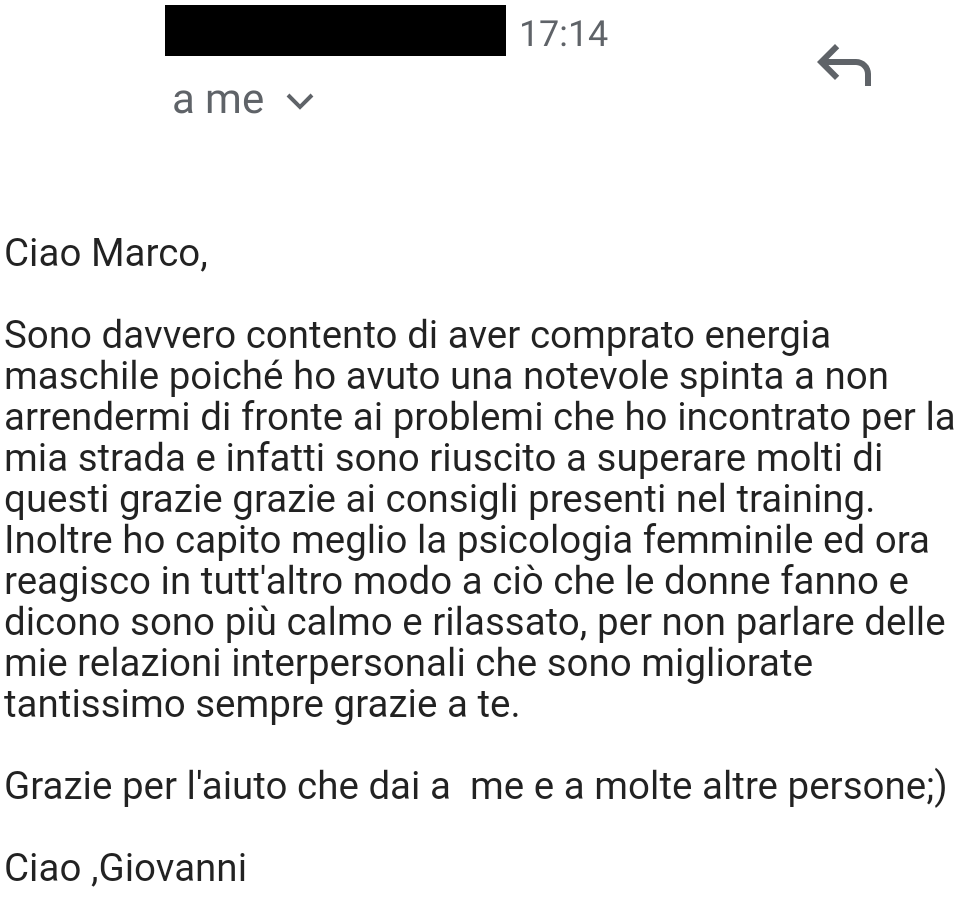This screenshot has width=964, height=899.
Task: Open the blacked-out sender name
Action: tap(335, 30)
